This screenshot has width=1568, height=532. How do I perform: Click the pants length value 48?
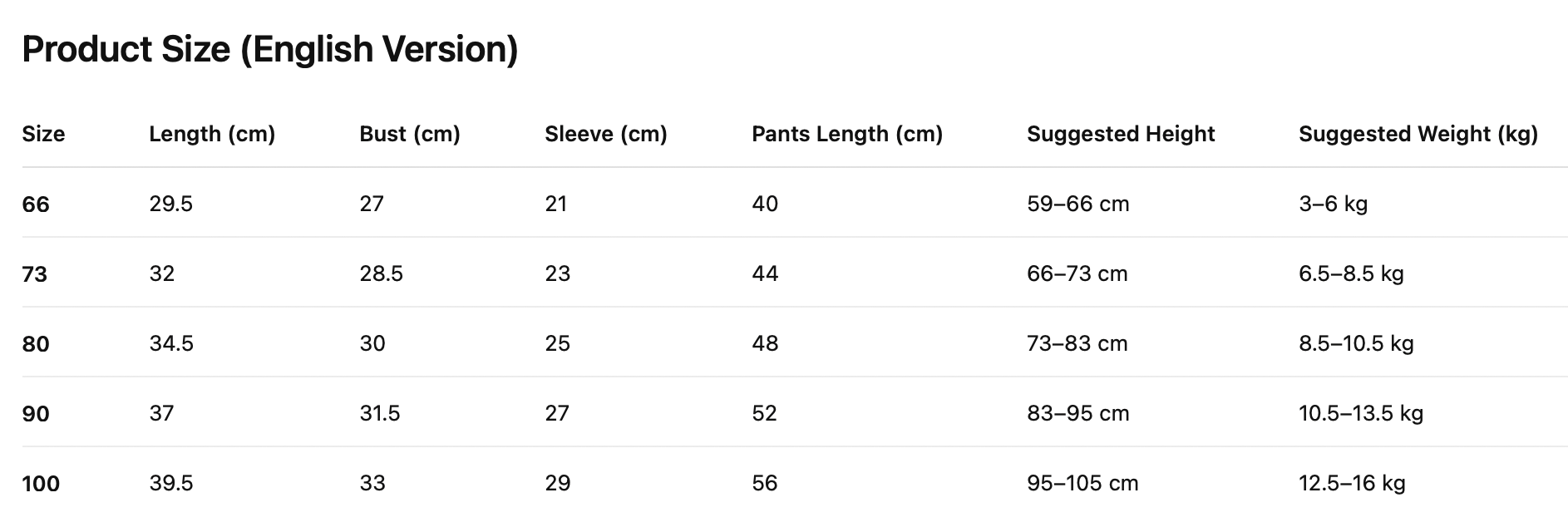click(x=764, y=344)
